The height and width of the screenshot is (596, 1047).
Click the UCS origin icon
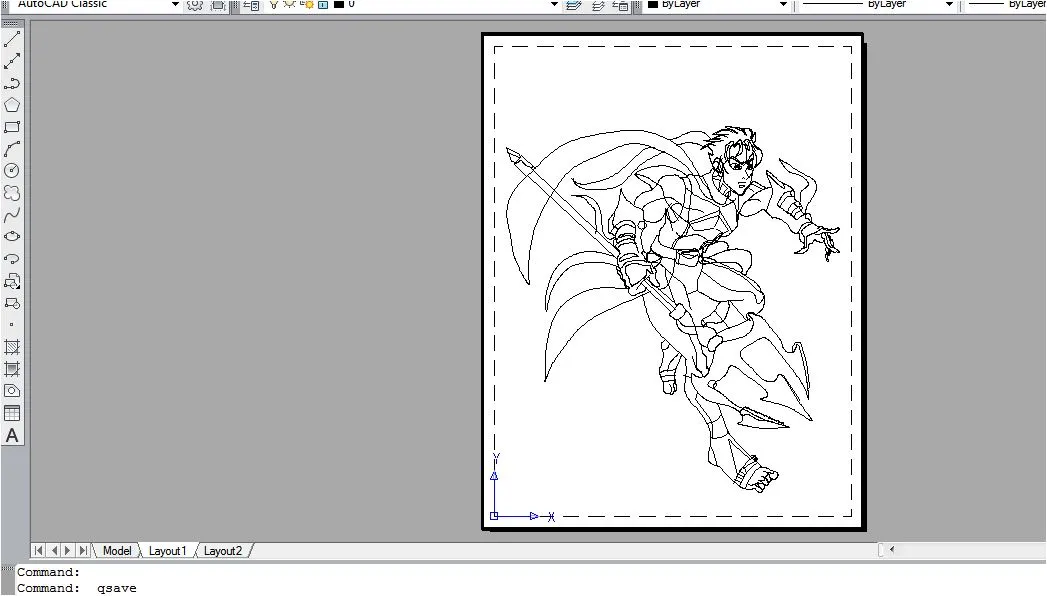(x=494, y=516)
